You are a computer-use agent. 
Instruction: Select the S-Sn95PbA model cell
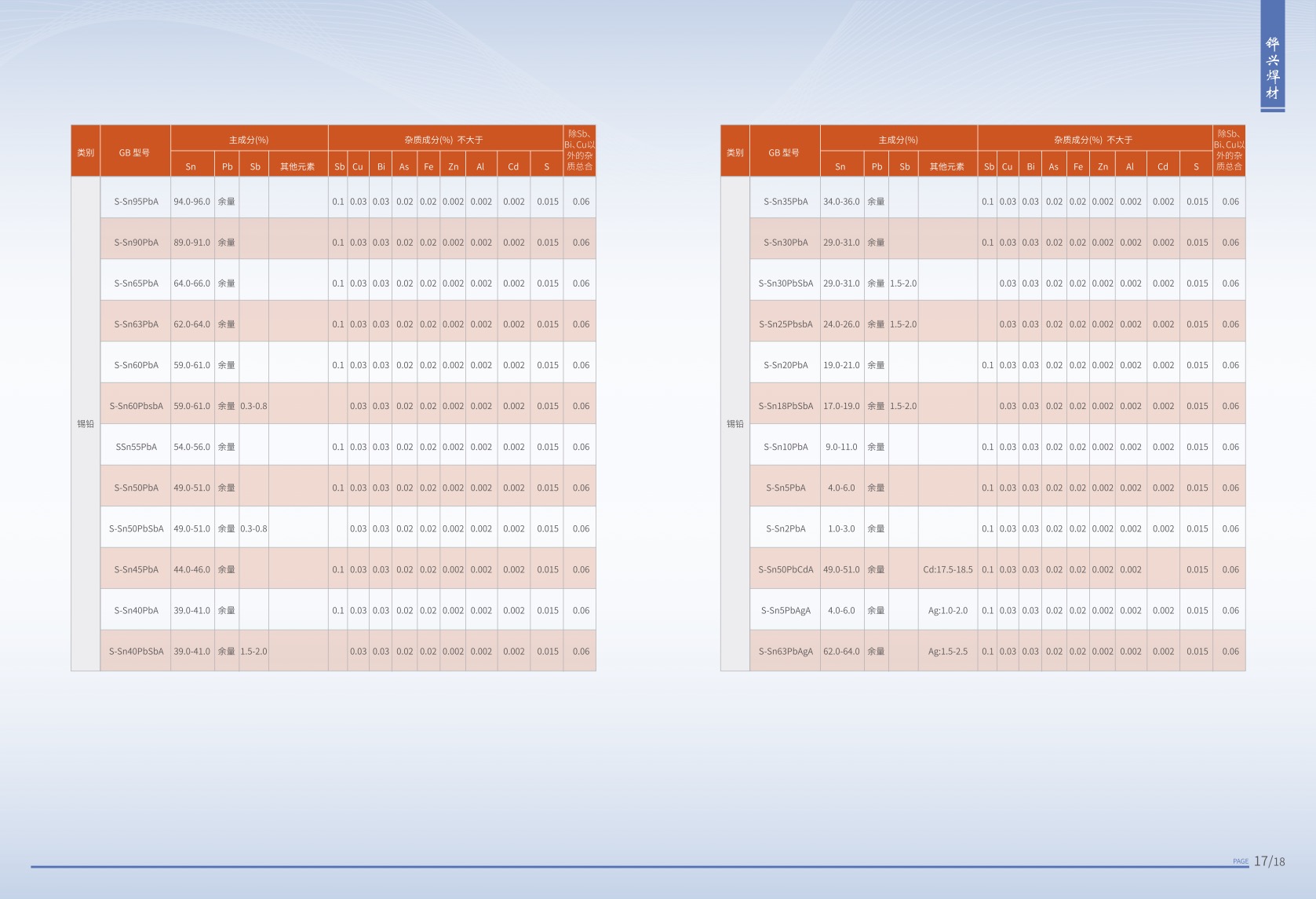(x=136, y=202)
